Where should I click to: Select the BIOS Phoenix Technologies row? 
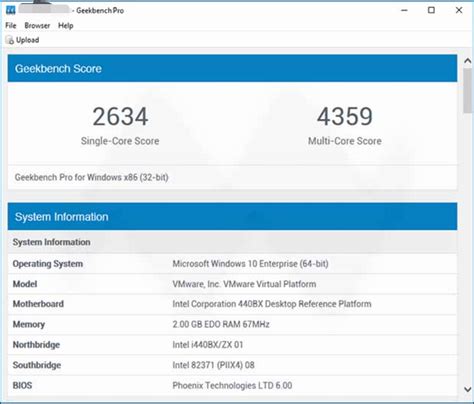pos(232,385)
